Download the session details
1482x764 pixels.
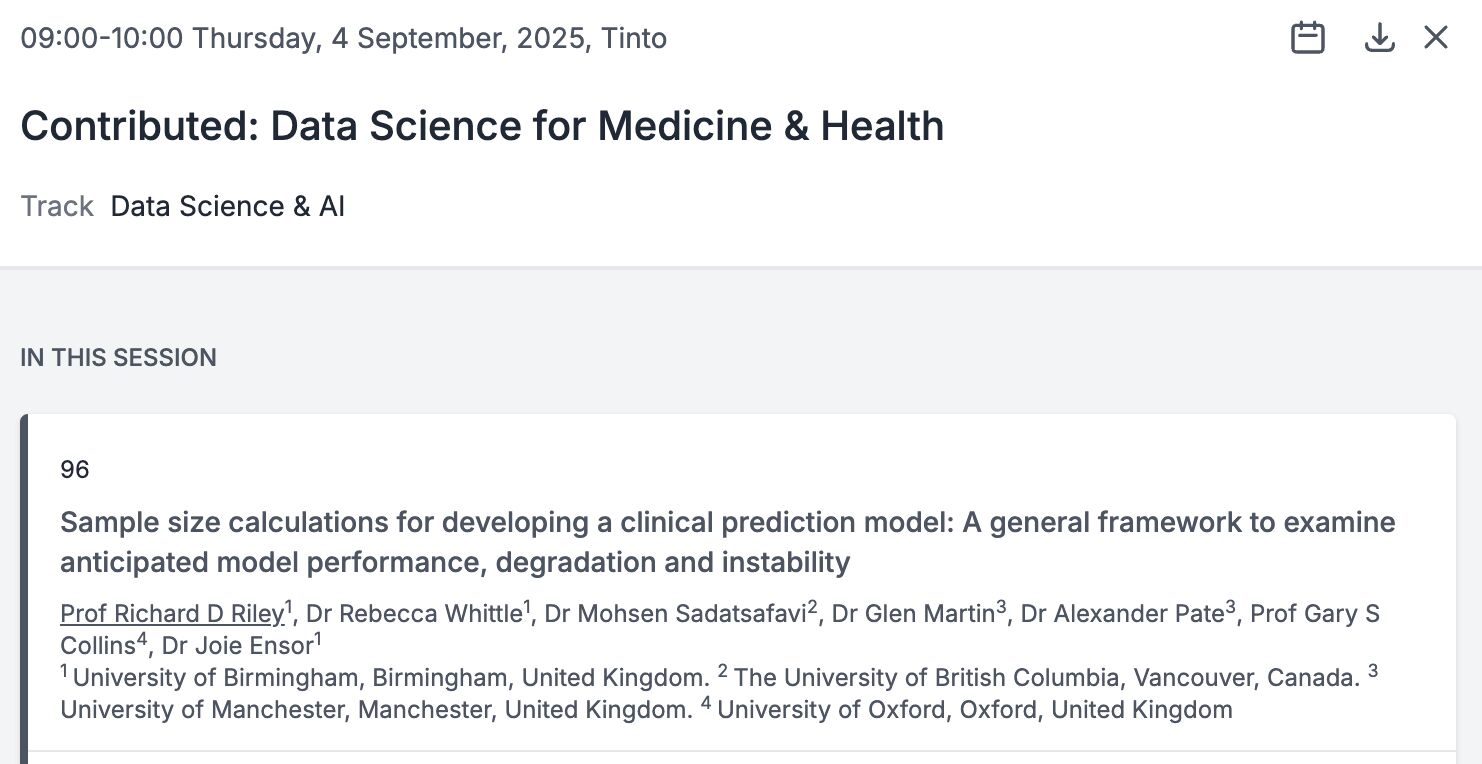tap(1379, 39)
